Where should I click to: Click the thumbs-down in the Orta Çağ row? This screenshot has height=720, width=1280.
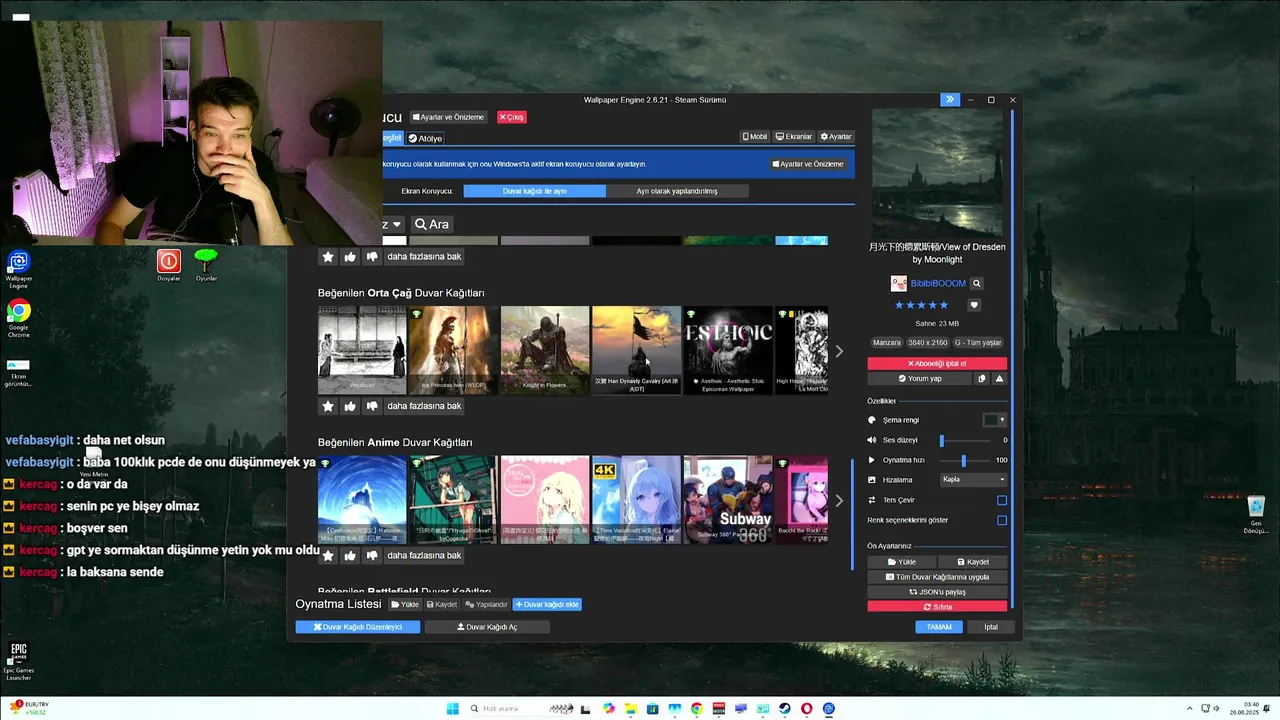pos(372,406)
